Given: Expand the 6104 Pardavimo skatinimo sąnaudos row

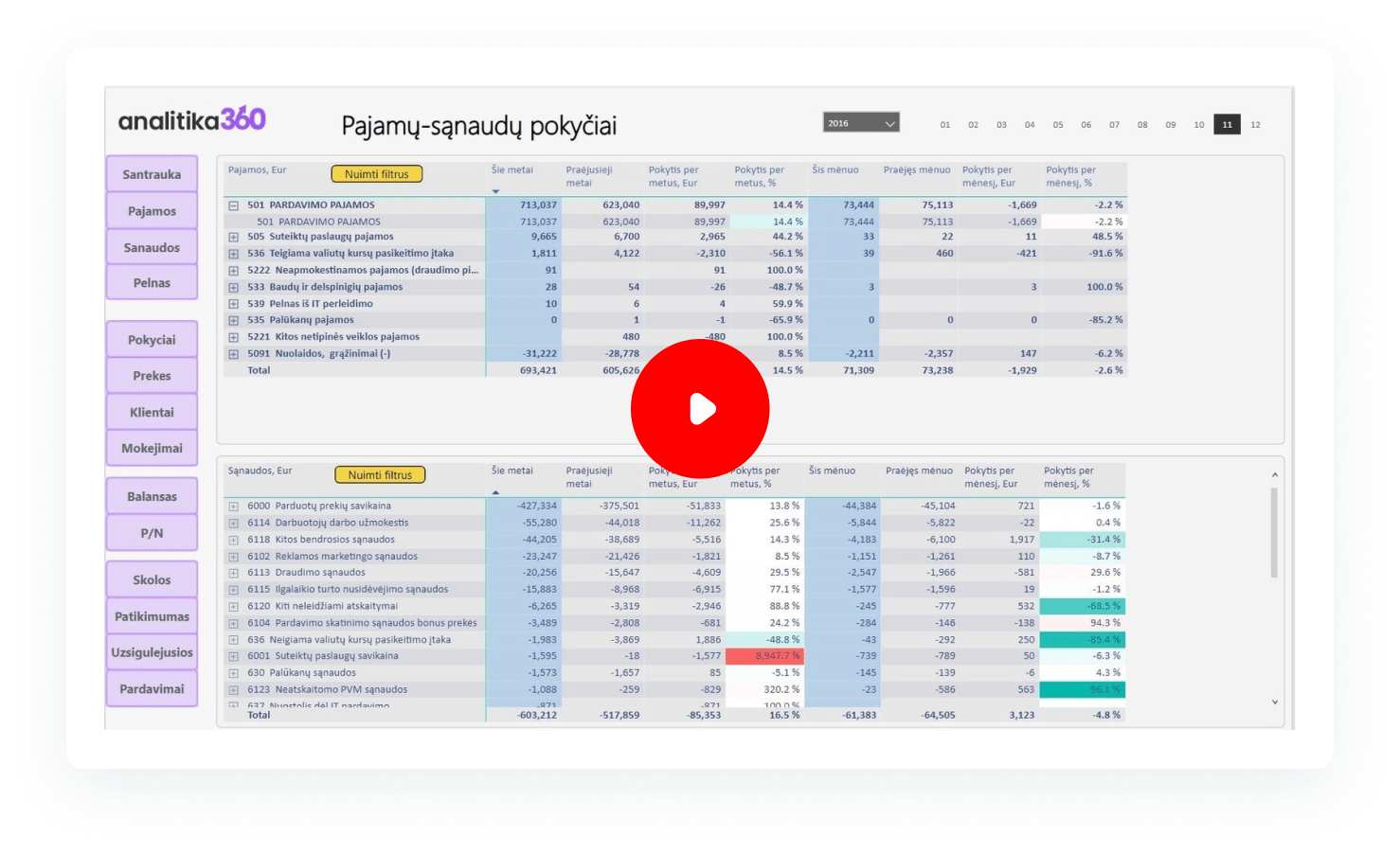Looking at the screenshot, I should pyautogui.click(x=233, y=623).
